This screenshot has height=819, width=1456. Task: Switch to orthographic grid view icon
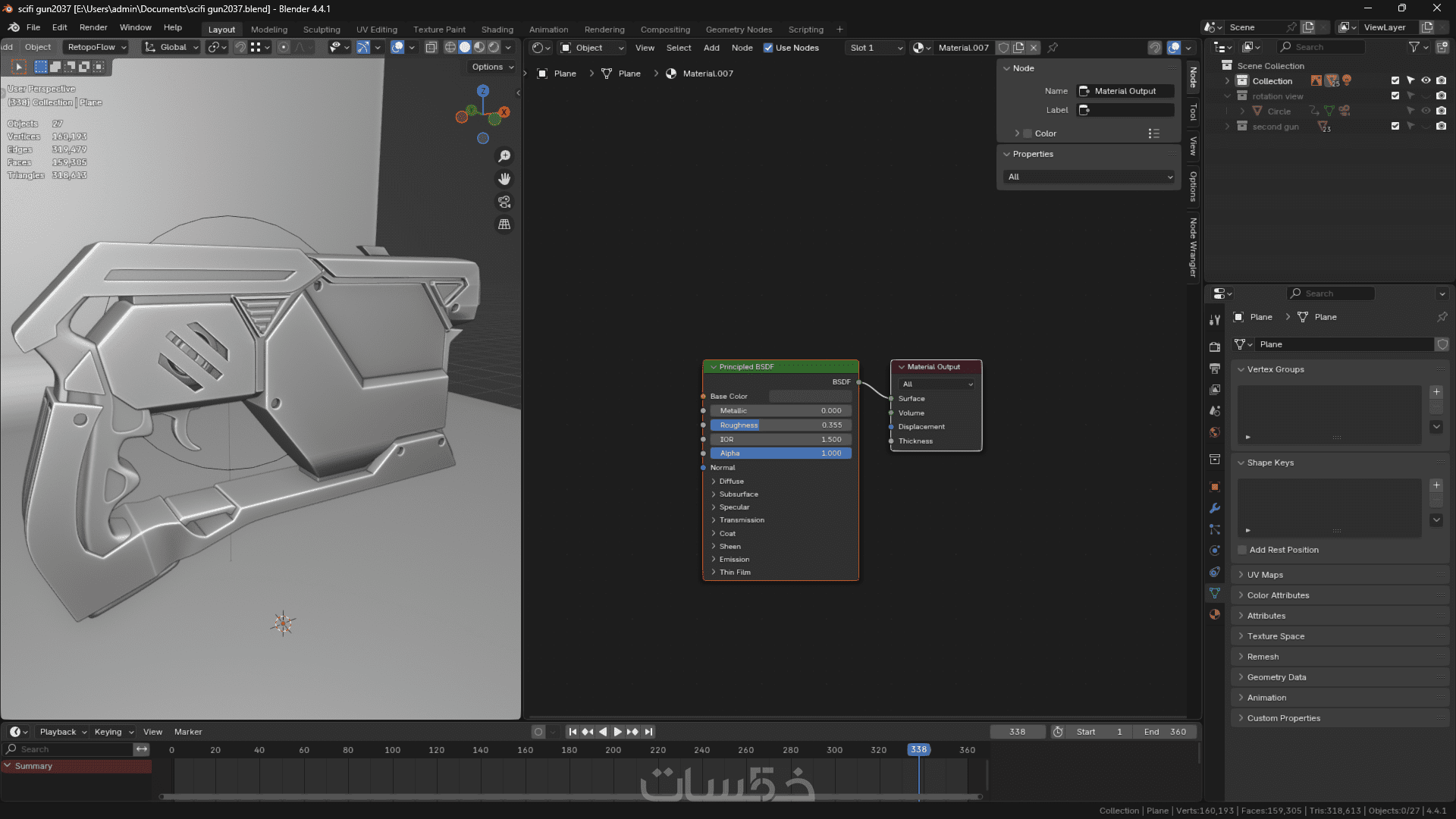(504, 224)
